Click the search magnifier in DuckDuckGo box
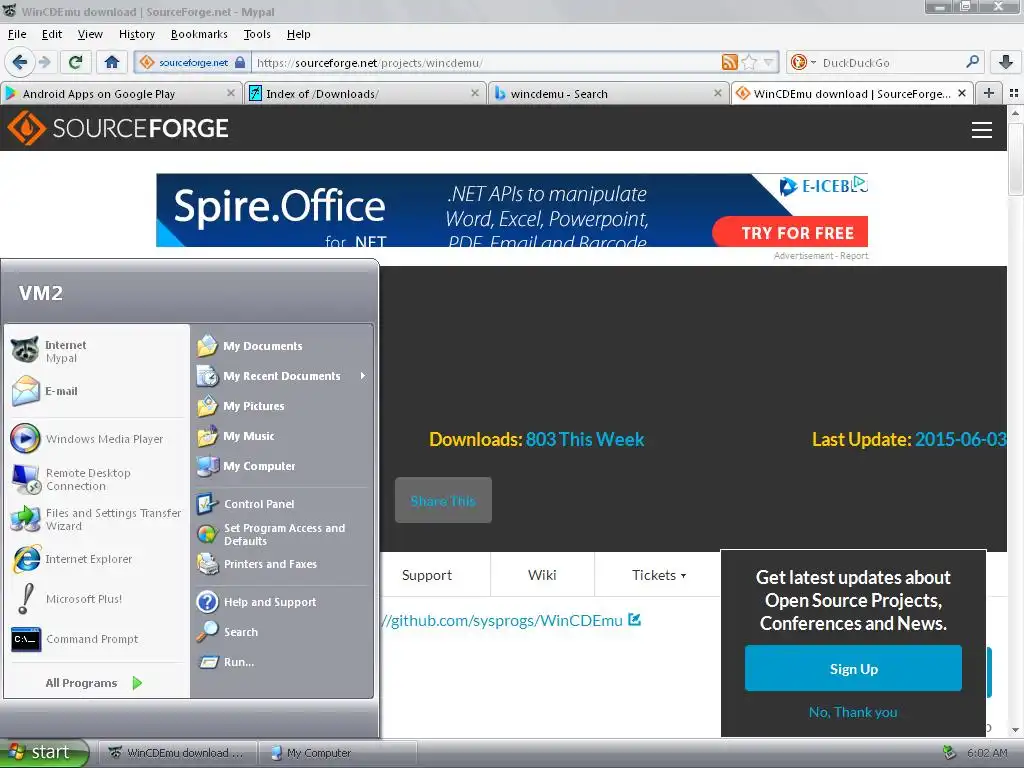 click(972, 62)
